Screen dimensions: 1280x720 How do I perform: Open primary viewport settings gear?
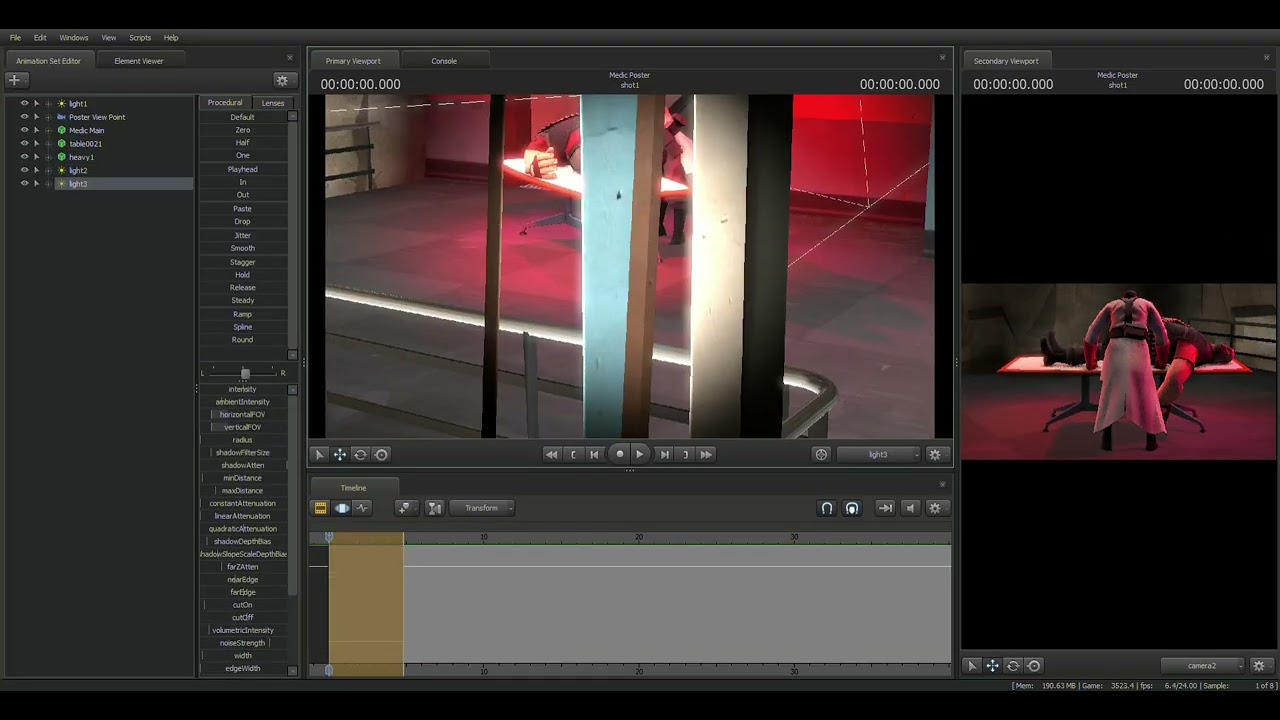935,454
